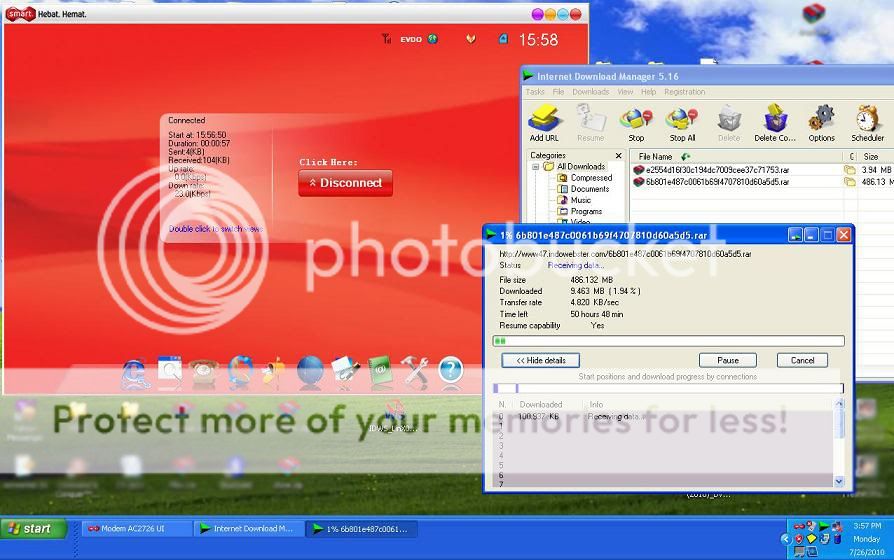
Task: Click the blue question mark help icon
Action: coord(450,371)
